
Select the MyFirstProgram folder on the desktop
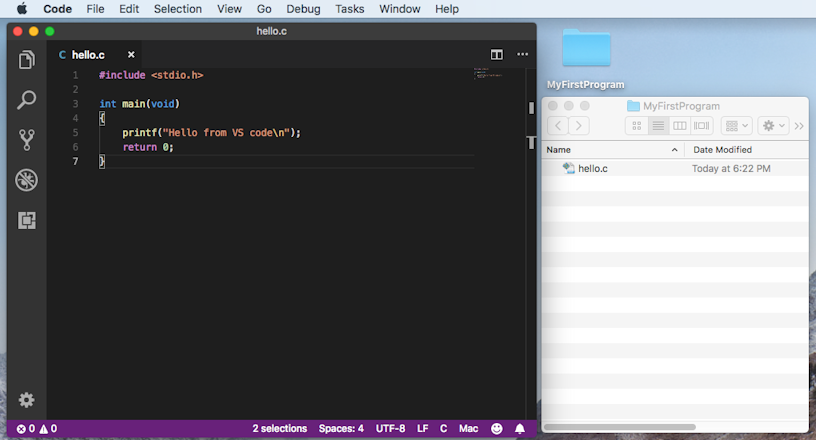coord(586,58)
